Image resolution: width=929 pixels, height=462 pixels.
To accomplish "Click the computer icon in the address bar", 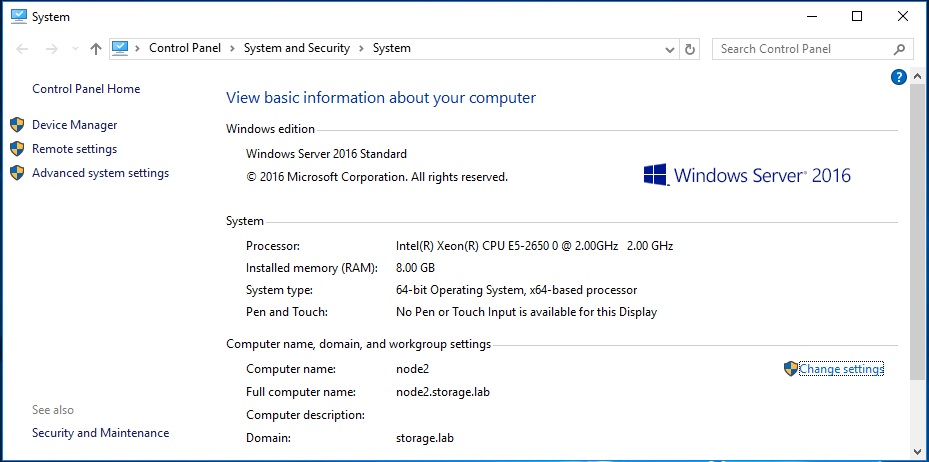I will pos(120,49).
